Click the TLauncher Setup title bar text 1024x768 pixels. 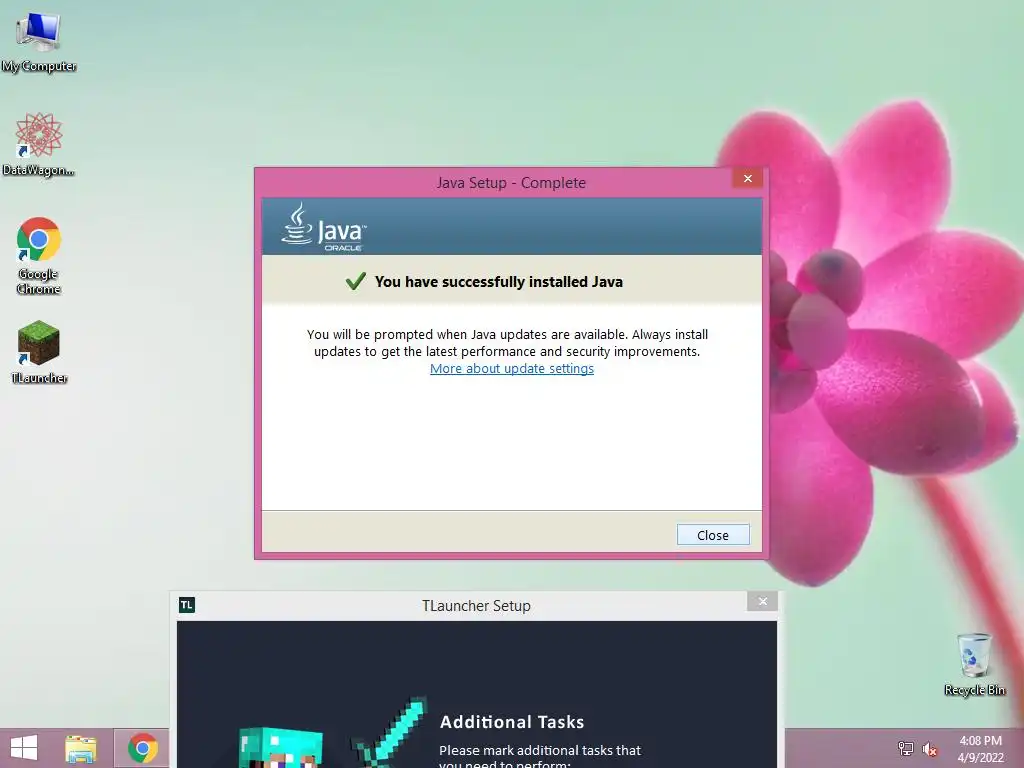[476, 606]
